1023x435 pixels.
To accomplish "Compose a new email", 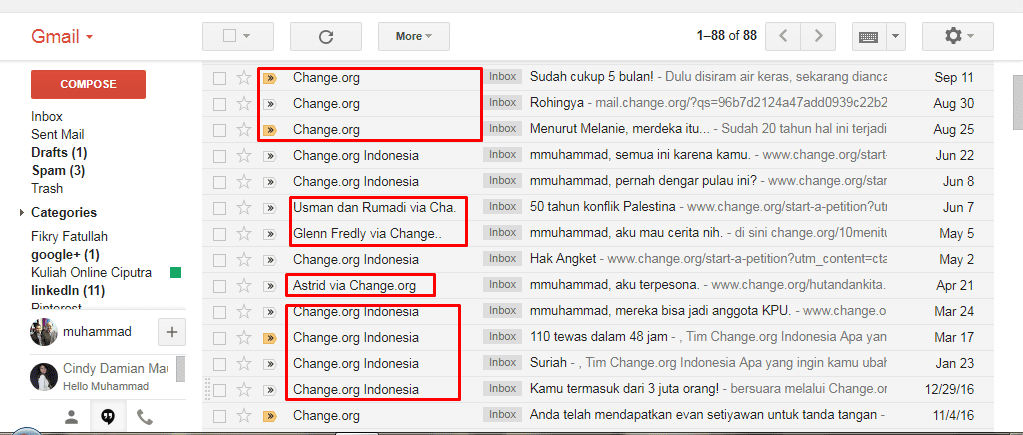I will pyautogui.click(x=88, y=84).
